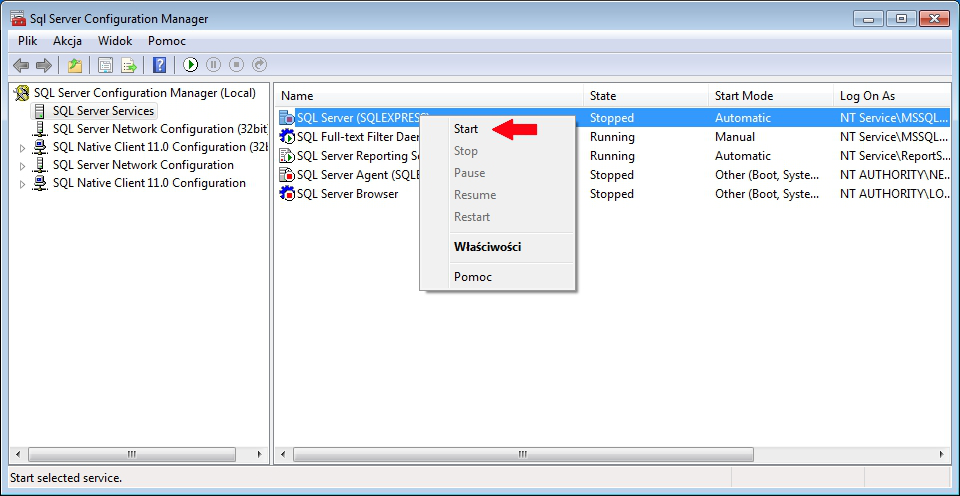Expand the SQL Server Network Configuration node
Screen dimensions: 960x496
pos(23,166)
